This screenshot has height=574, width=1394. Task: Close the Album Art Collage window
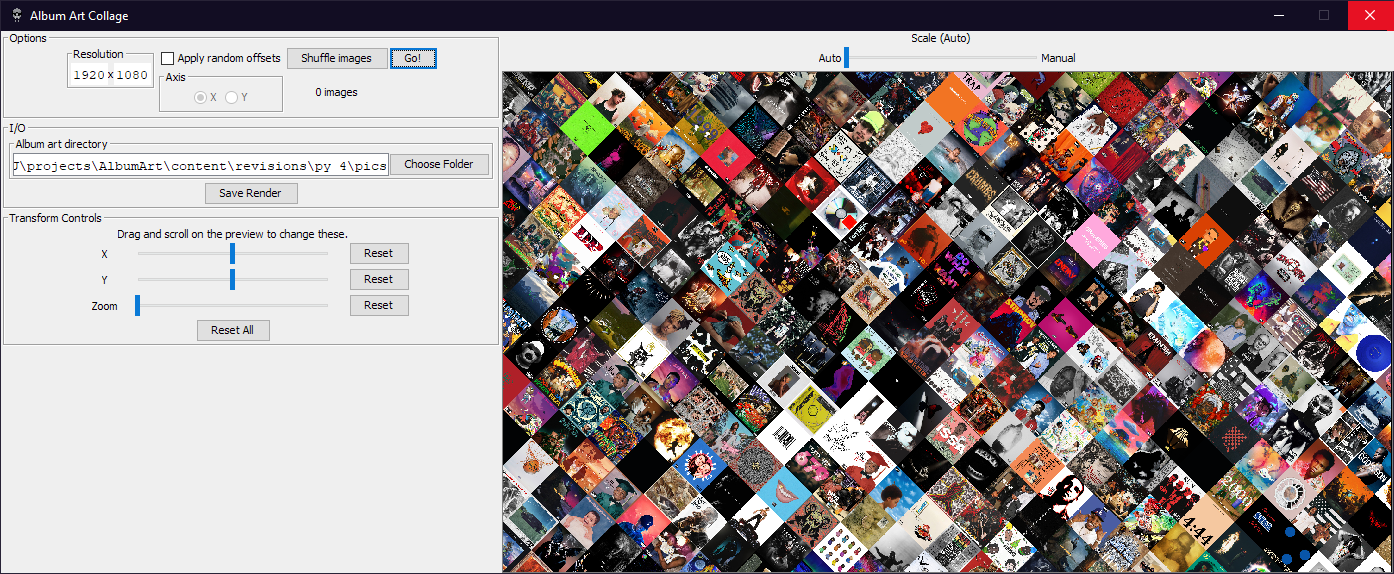pyautogui.click(x=1370, y=15)
